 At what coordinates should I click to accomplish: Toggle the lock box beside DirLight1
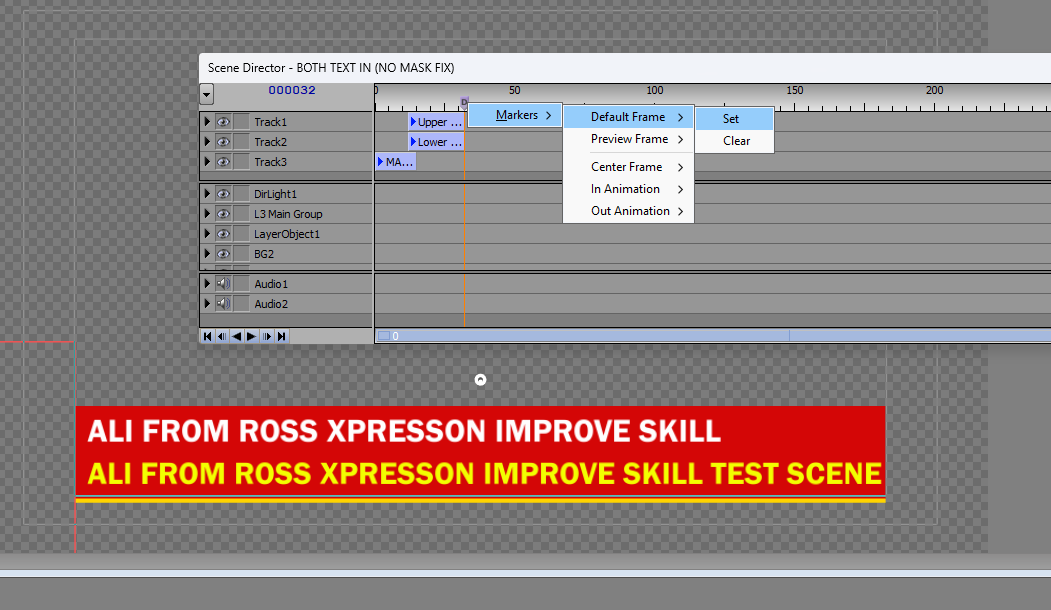coord(241,194)
